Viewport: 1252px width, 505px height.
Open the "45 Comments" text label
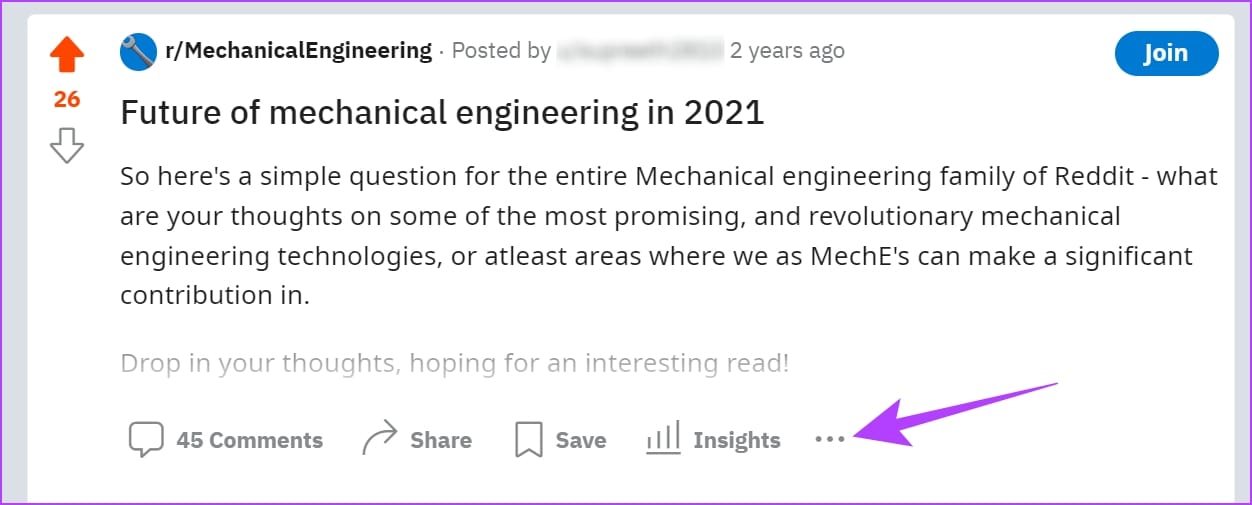250,440
